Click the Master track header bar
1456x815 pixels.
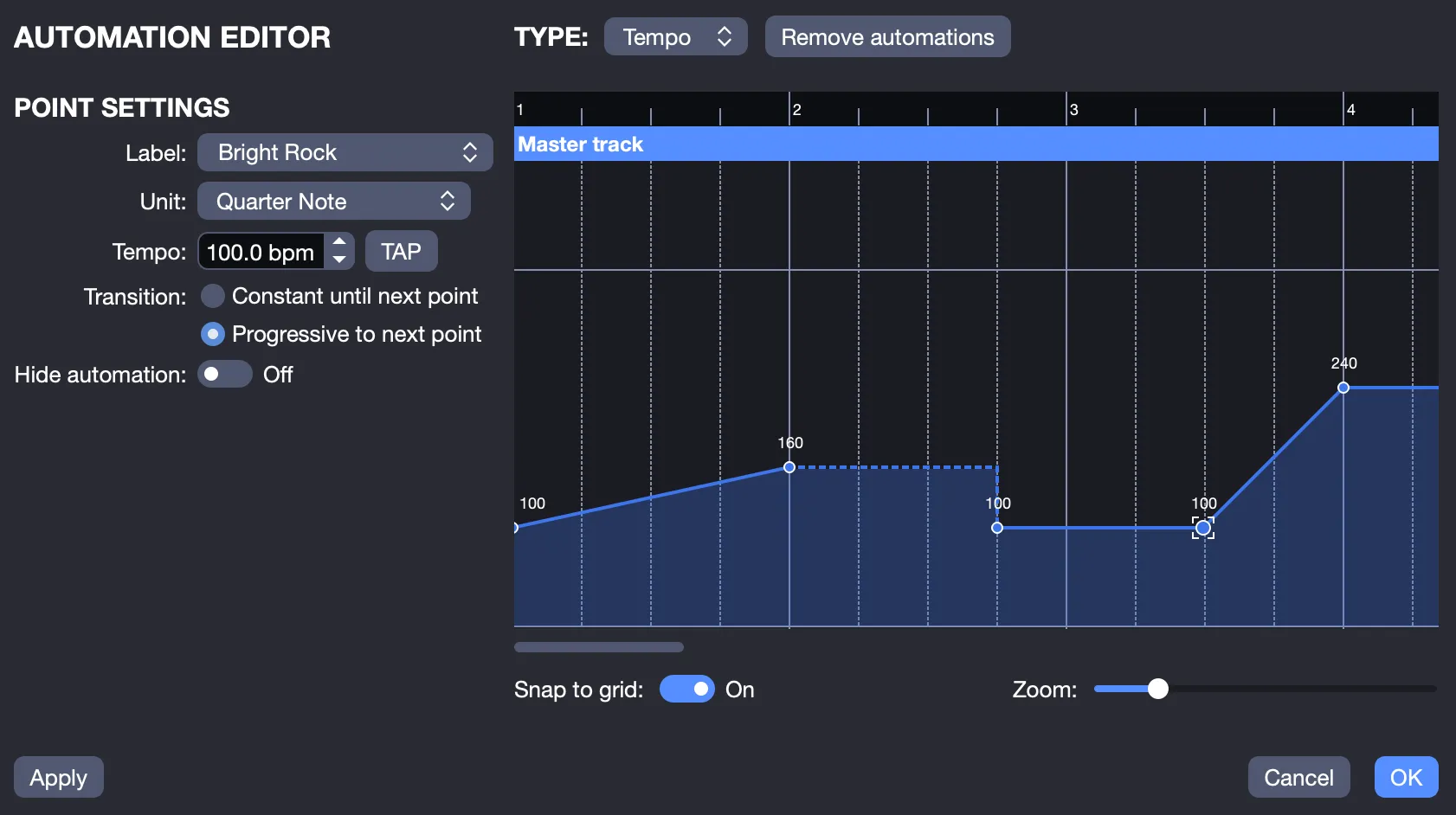(976, 144)
